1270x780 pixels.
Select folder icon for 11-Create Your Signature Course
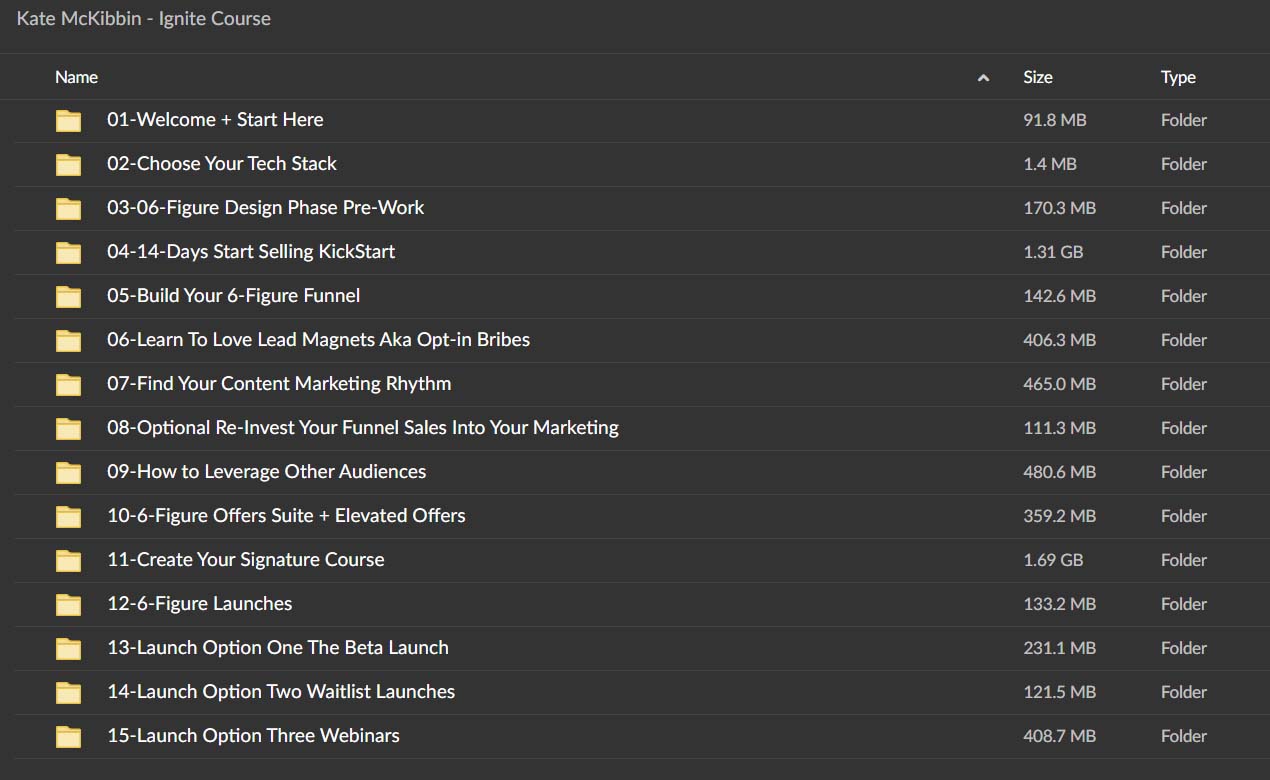tap(68, 561)
